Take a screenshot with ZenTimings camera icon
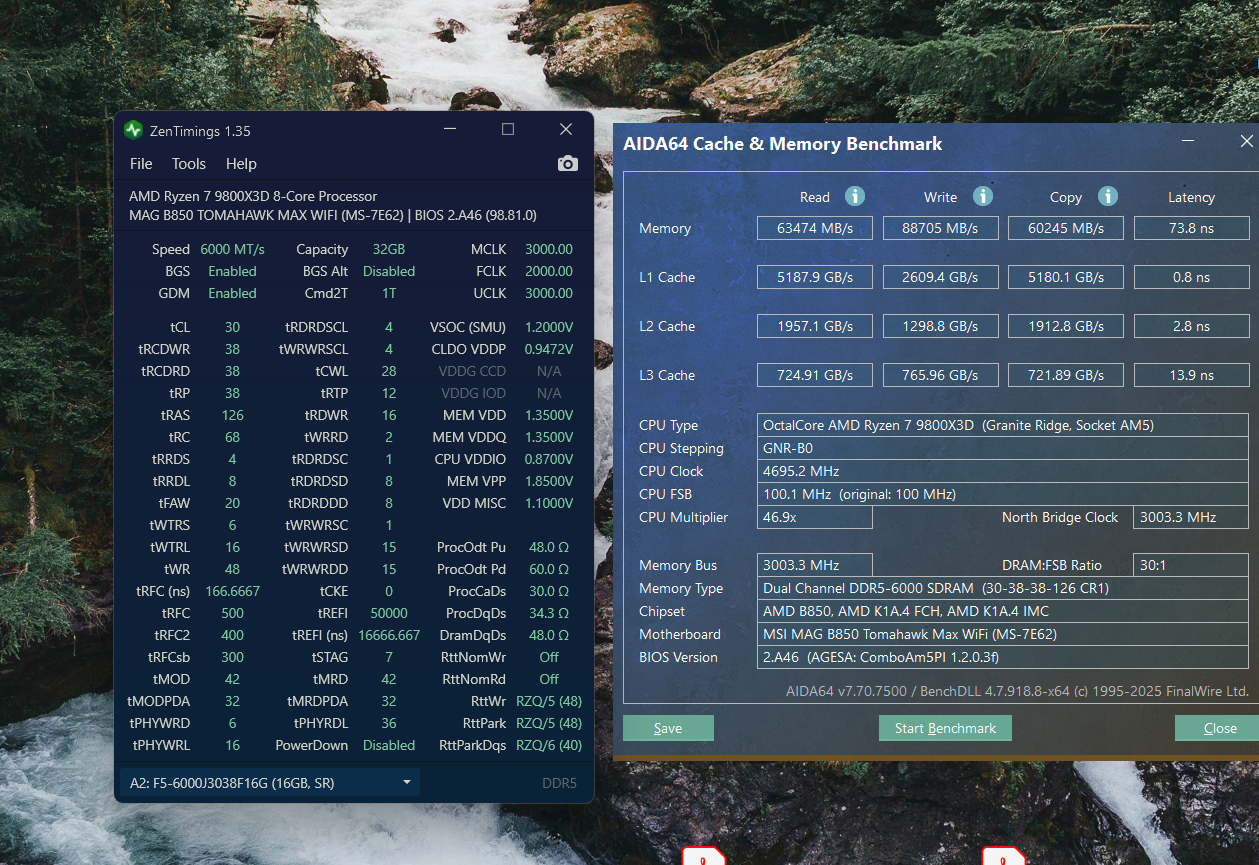 tap(568, 163)
